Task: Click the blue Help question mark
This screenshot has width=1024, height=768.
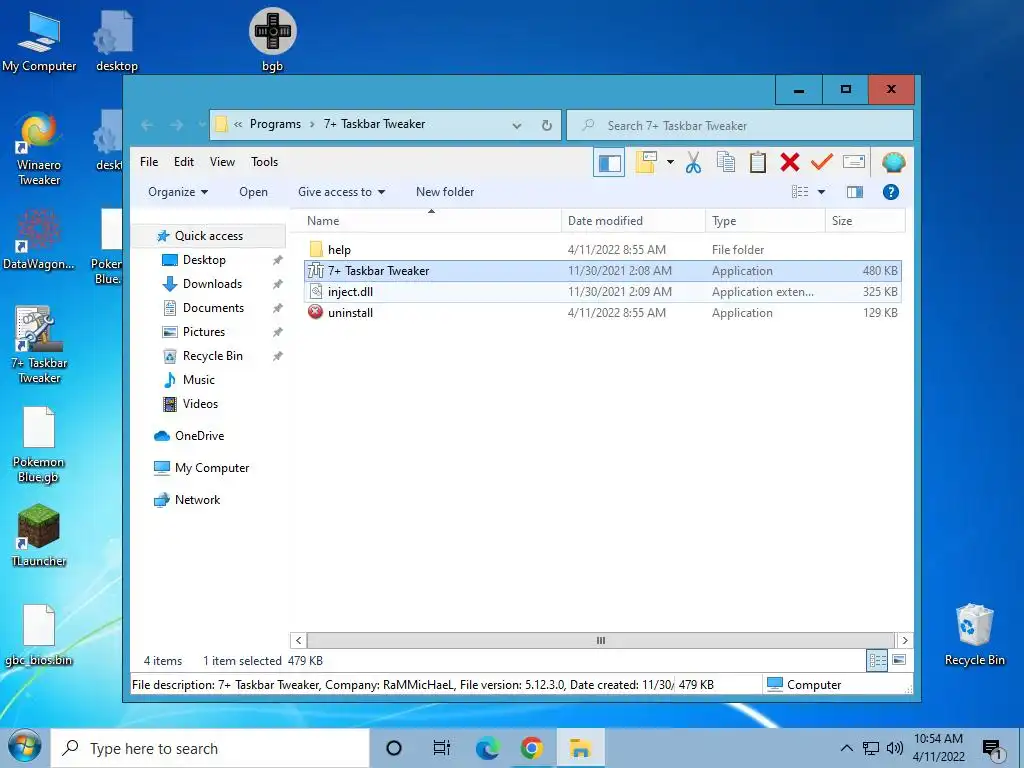Action: pyautogui.click(x=891, y=192)
